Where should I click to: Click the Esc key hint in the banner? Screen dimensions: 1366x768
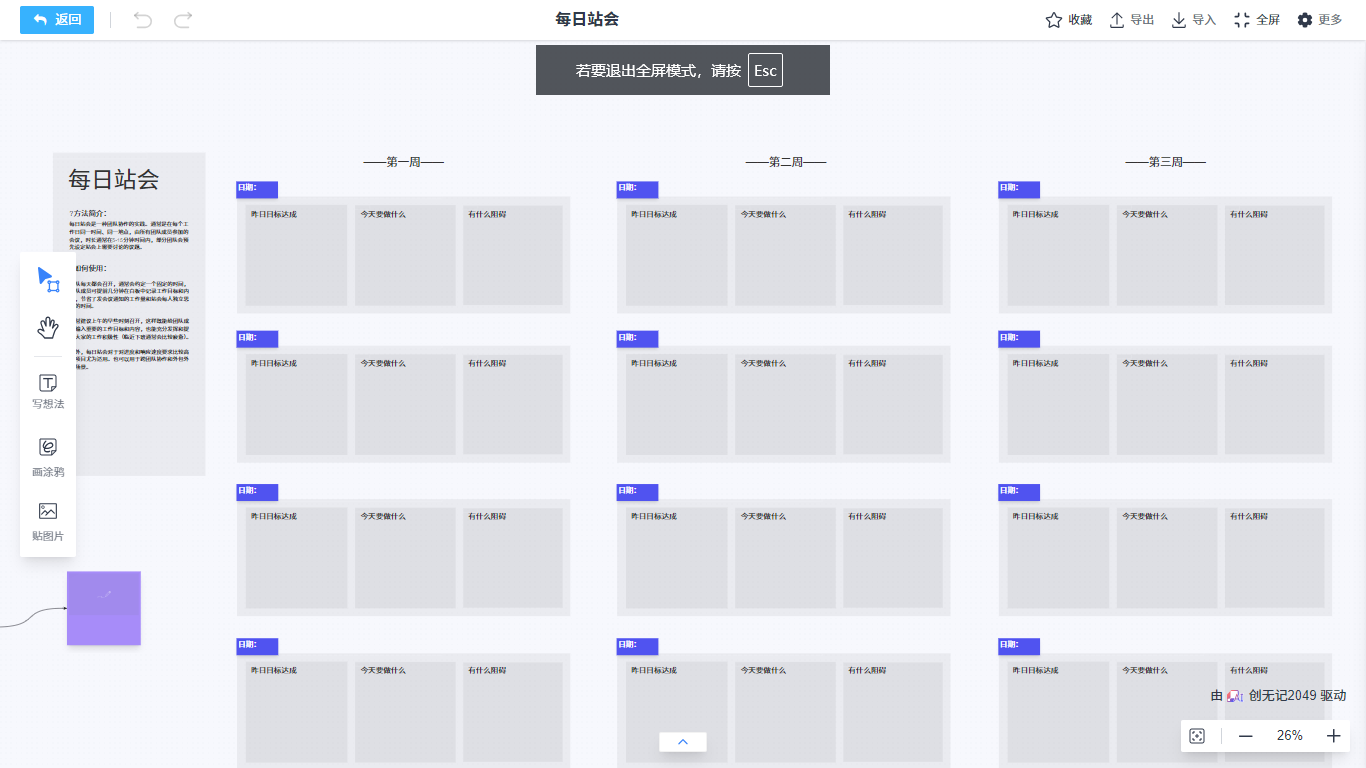pos(765,71)
